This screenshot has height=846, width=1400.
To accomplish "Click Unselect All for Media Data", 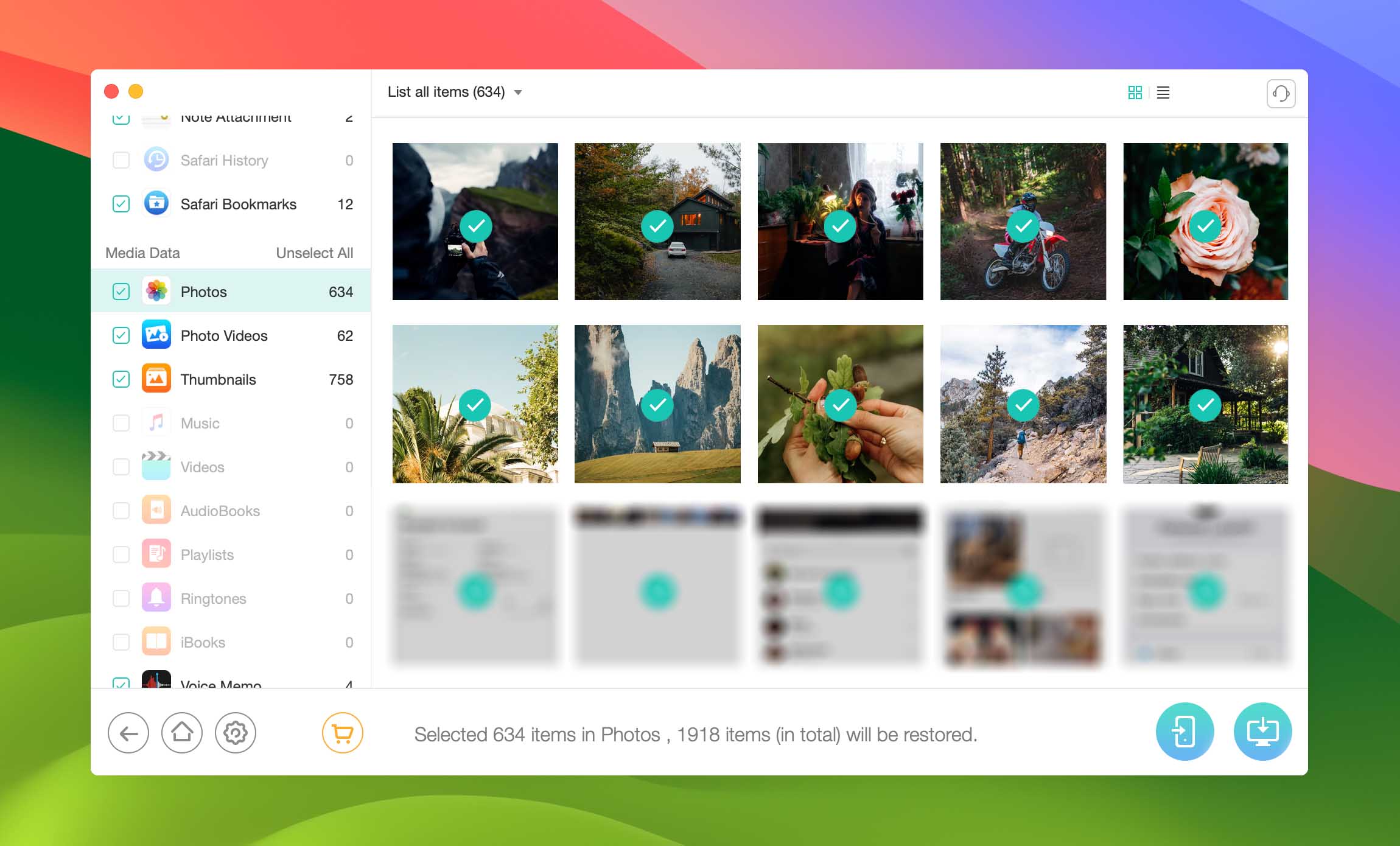I will (x=314, y=253).
